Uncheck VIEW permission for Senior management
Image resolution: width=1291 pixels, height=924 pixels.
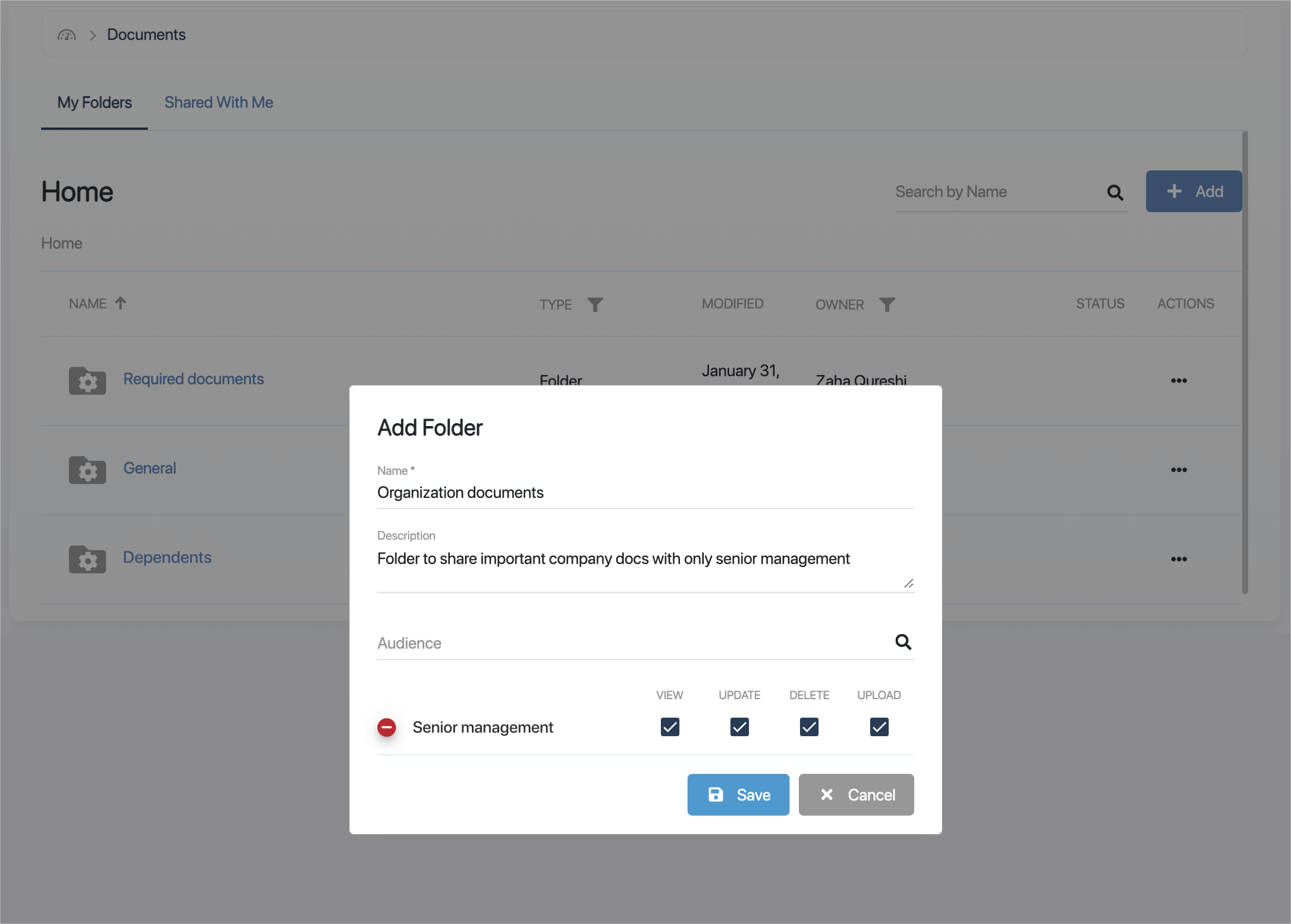(670, 727)
